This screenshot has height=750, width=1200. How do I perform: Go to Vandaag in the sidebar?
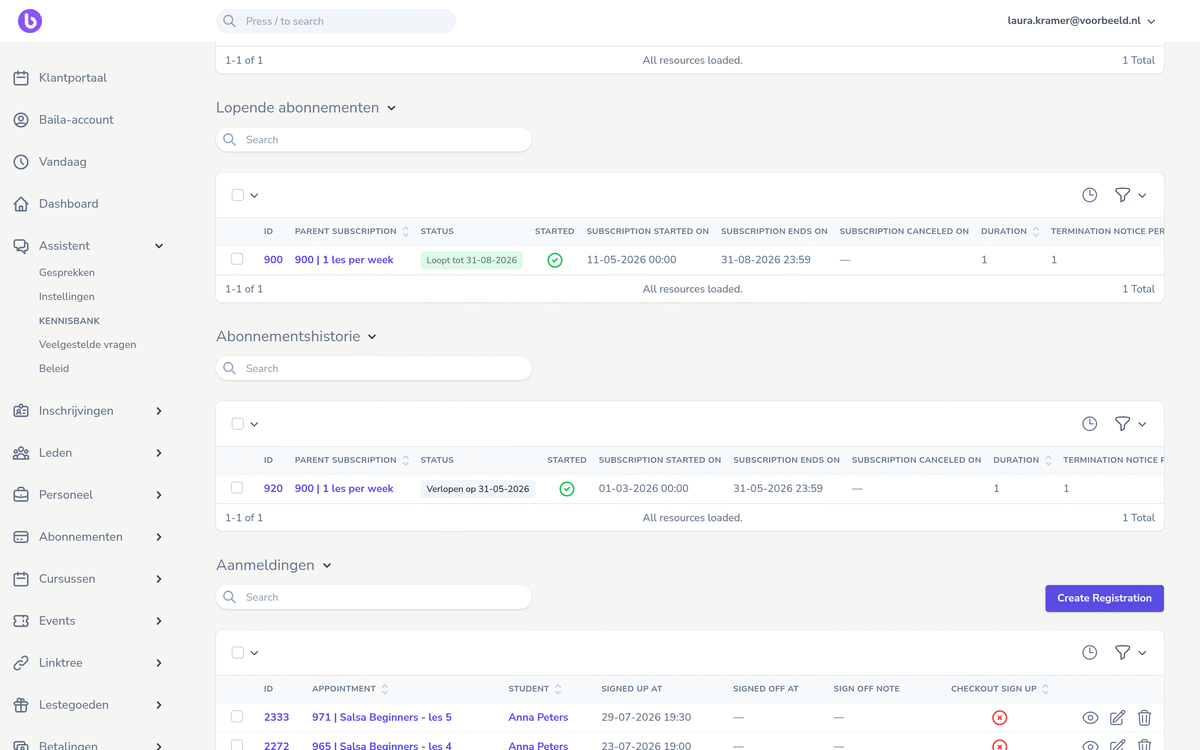[63, 162]
